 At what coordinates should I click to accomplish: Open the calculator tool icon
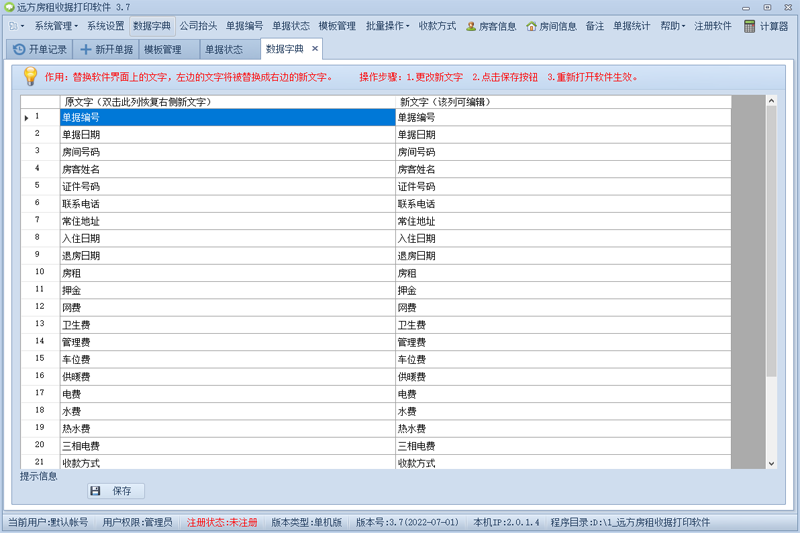click(x=749, y=27)
